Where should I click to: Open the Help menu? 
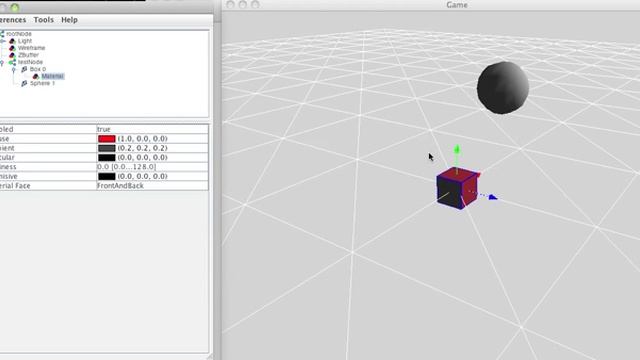tap(69, 20)
